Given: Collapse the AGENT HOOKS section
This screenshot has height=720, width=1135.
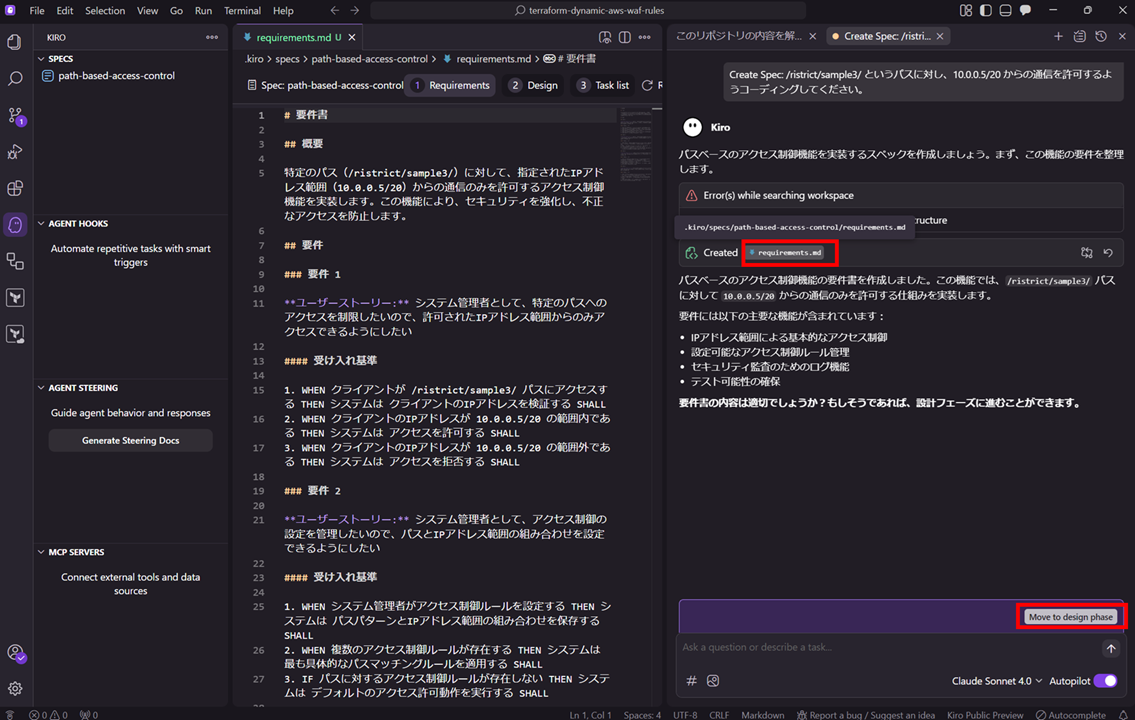Looking at the screenshot, I should (x=77, y=224).
